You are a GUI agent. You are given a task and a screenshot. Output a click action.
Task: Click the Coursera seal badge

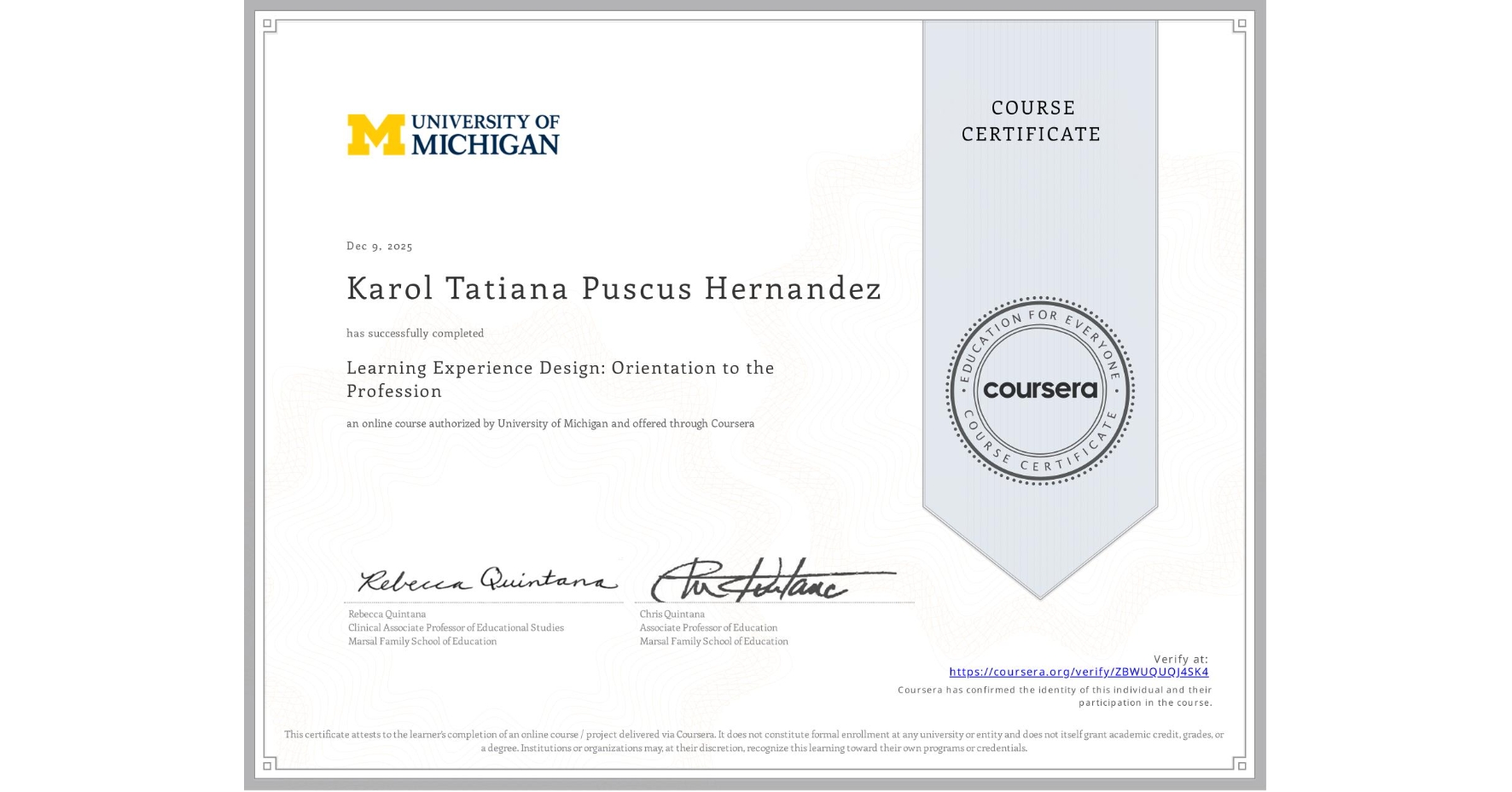pyautogui.click(x=1039, y=391)
